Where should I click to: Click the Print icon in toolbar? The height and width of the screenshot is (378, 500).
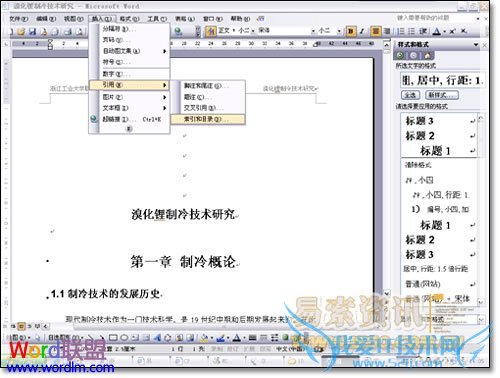coord(68,32)
